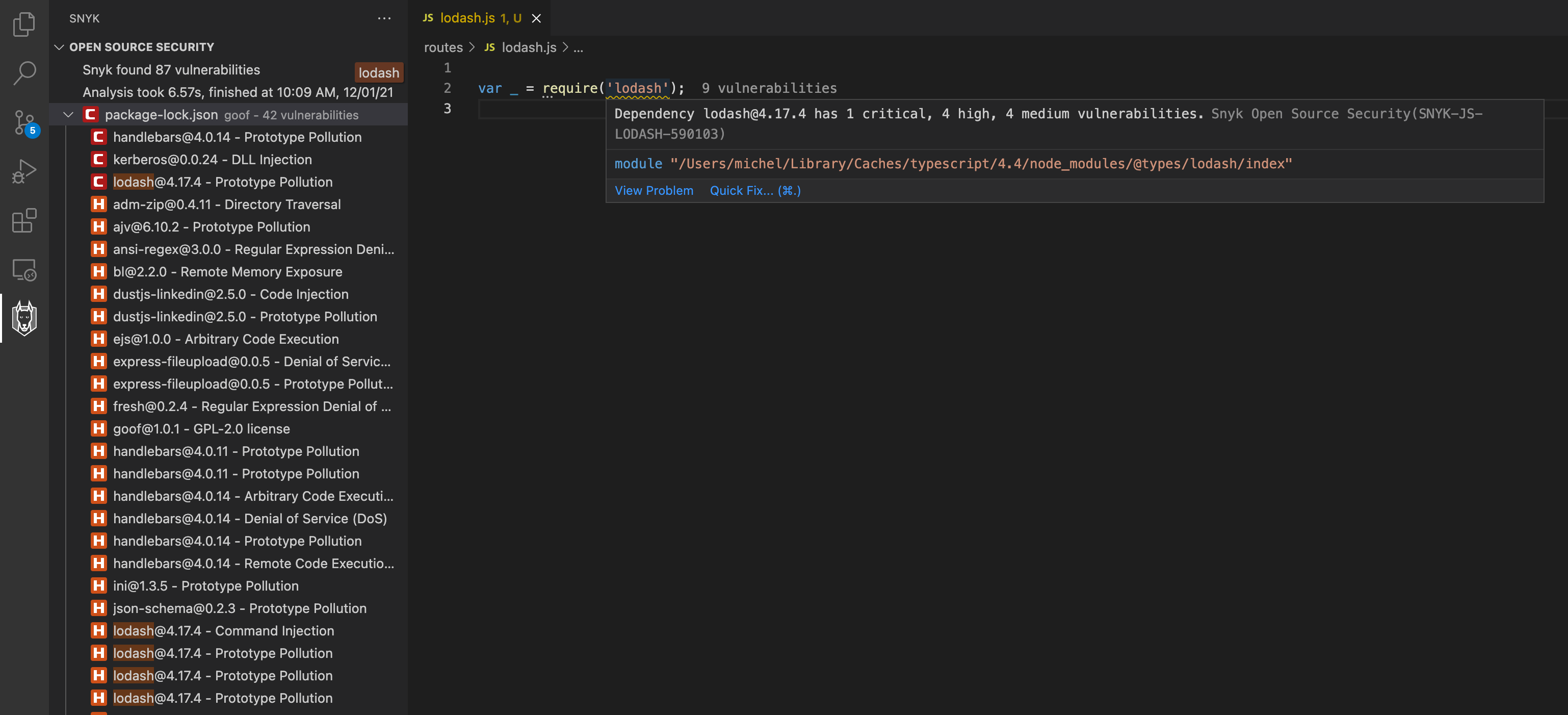Select kerberos@0.0.24 DLL Injection issue
Screen dimensions: 1568x715
pyautogui.click(x=229, y=160)
